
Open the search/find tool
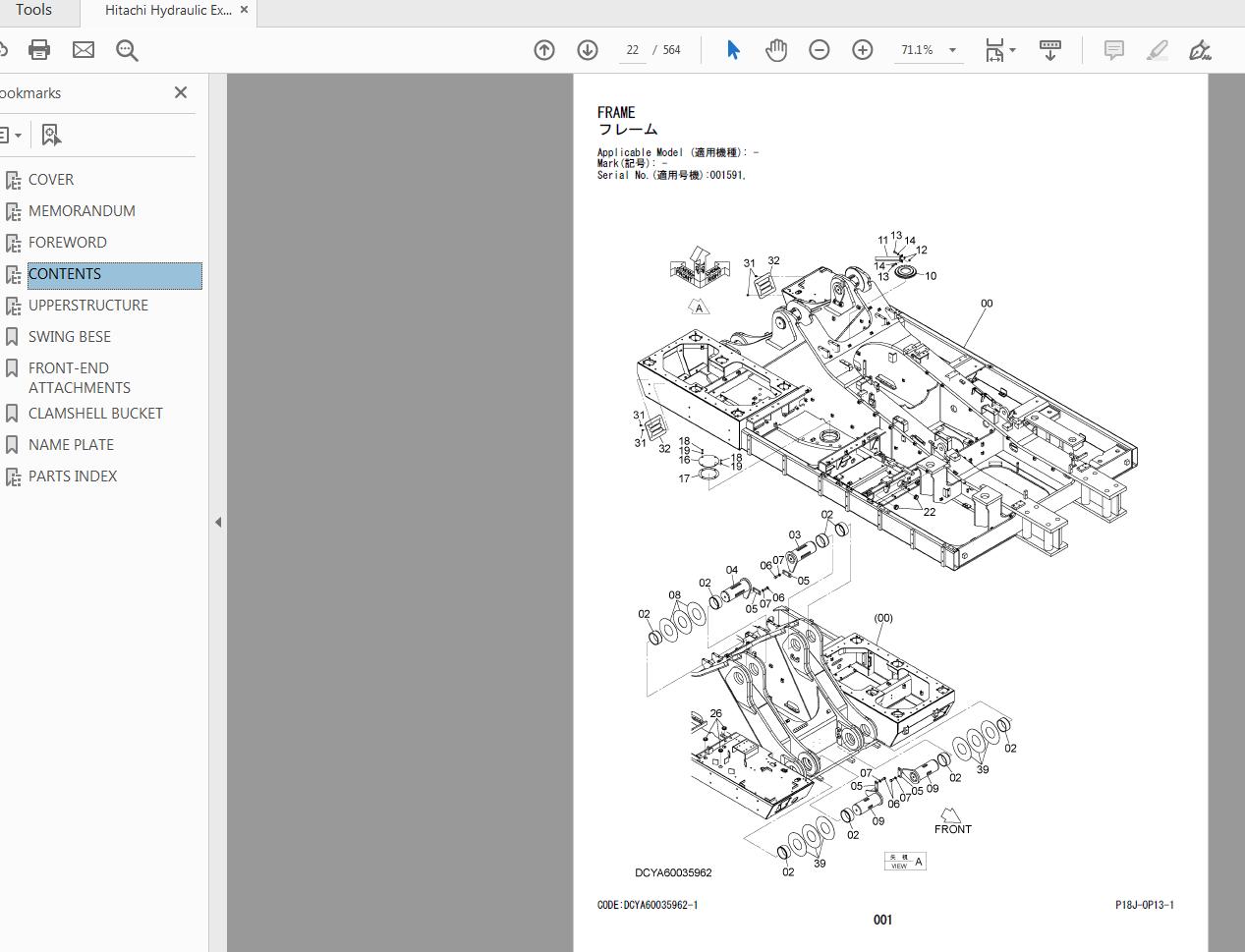pyautogui.click(x=127, y=49)
